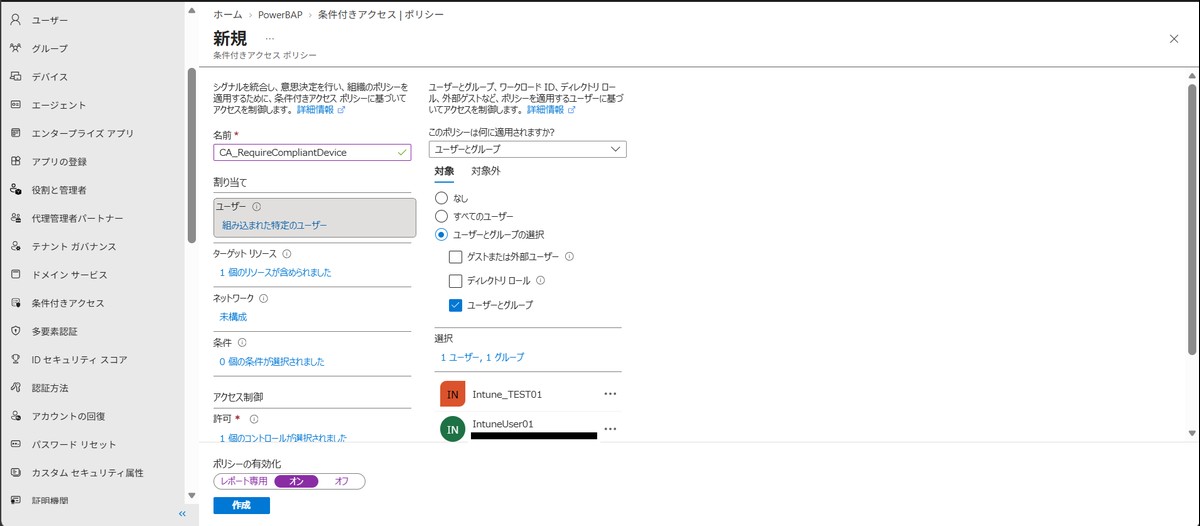This screenshot has width=1200, height=526.
Task: Open the グループ sidebar icon
Action: click(x=15, y=48)
